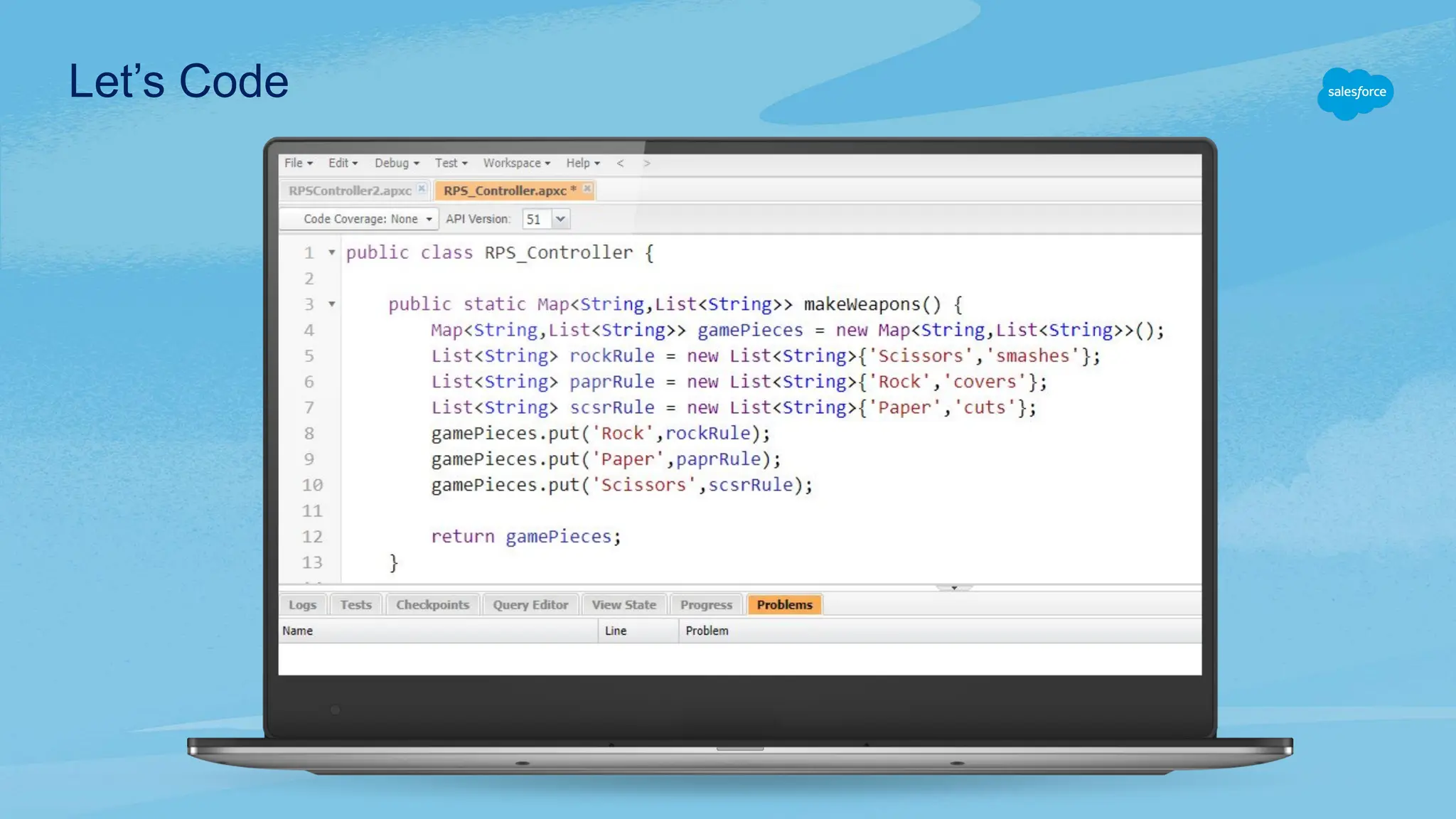This screenshot has width=1456, height=819.
Task: Select the Checkpoints tab
Action: coord(432,605)
